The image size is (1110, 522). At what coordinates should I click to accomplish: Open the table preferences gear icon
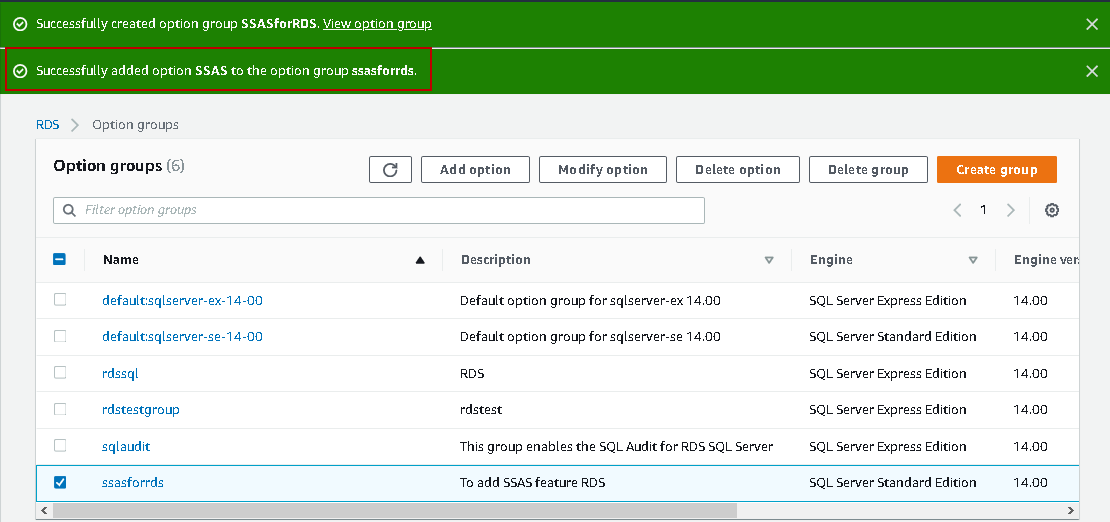coord(1051,210)
